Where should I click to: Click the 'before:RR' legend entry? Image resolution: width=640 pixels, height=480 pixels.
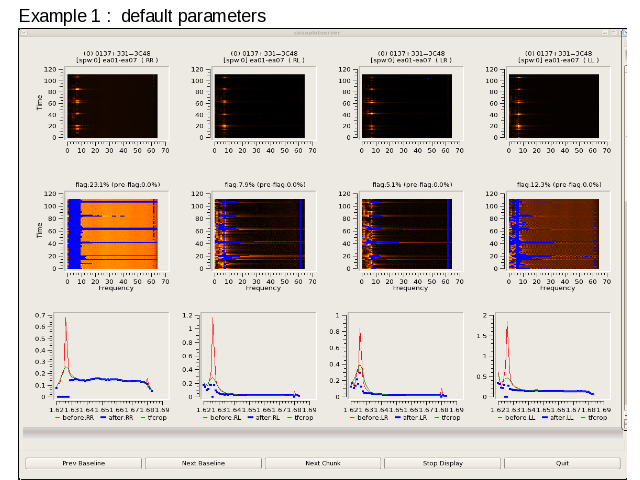(x=74, y=418)
